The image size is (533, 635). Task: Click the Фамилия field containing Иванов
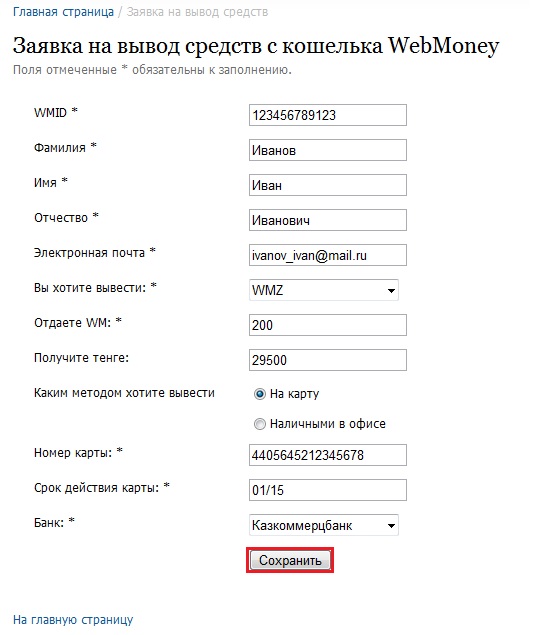pos(328,150)
